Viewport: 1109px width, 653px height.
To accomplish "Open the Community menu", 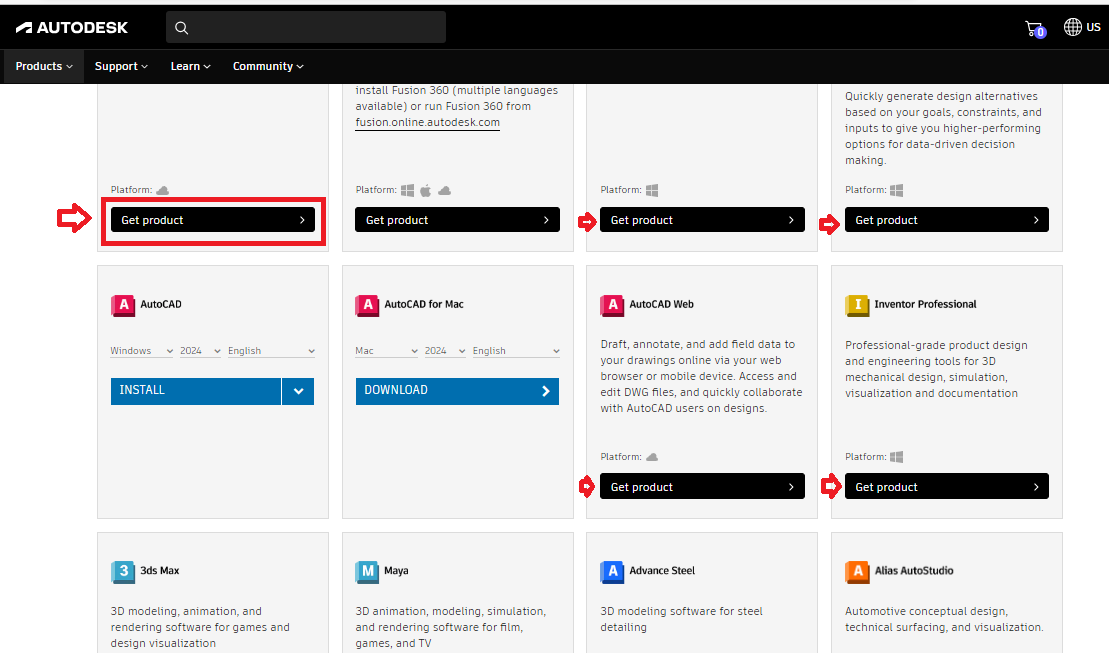I will (x=268, y=67).
